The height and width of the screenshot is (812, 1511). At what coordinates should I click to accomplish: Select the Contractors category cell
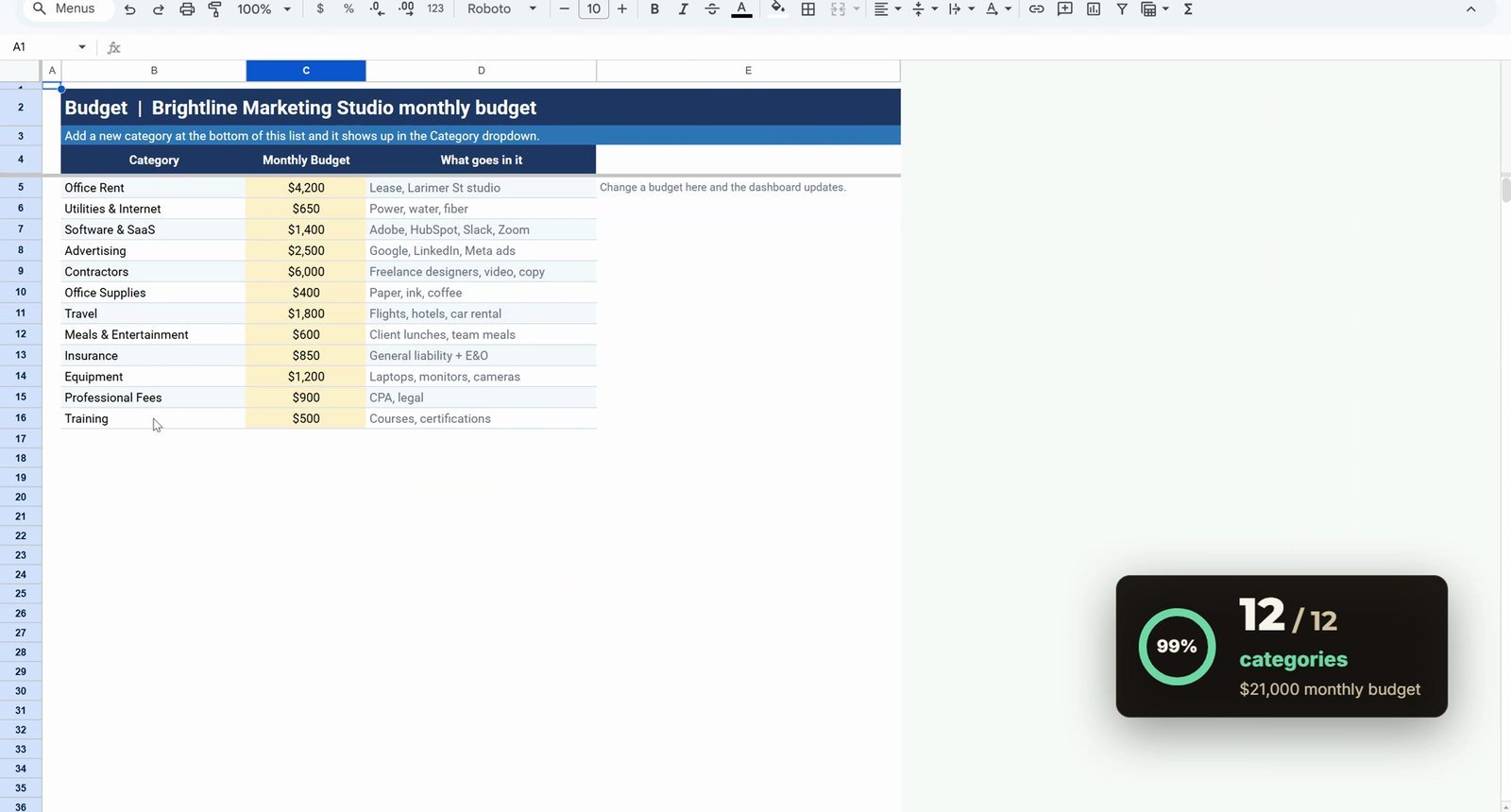pos(154,272)
